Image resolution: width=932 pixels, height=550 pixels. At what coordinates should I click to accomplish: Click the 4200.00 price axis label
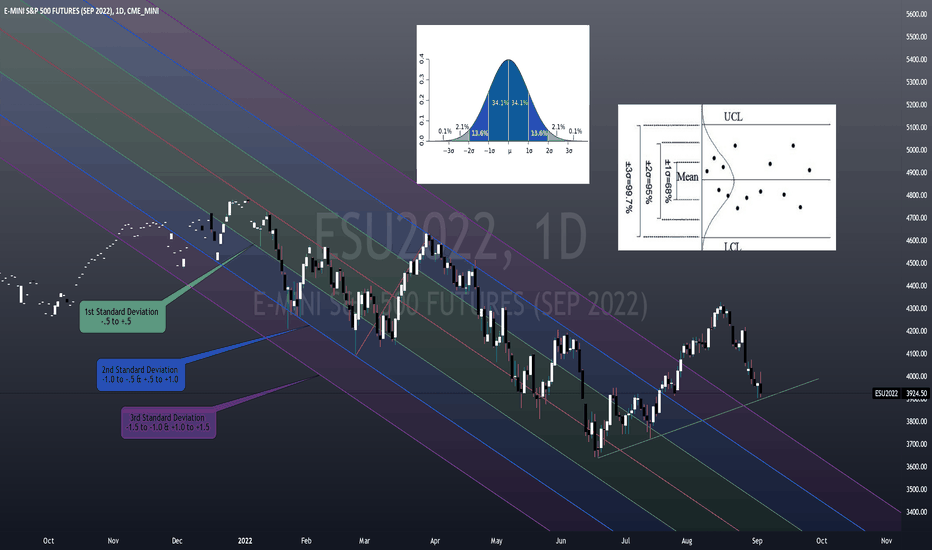point(916,331)
